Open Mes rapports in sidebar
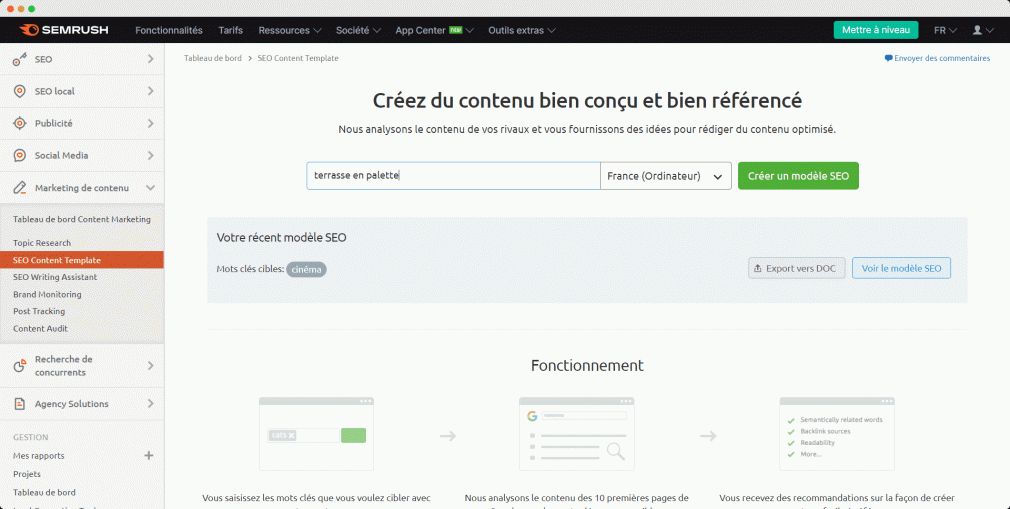 tap(39, 456)
